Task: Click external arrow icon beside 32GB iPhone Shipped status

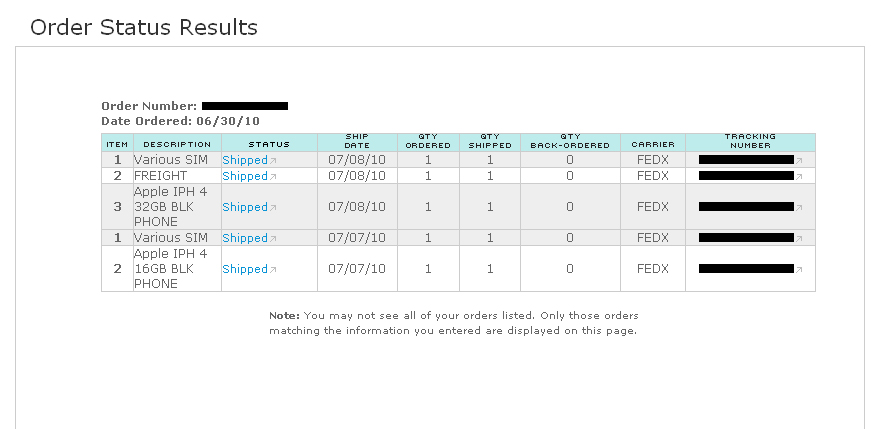Action: coord(273,208)
